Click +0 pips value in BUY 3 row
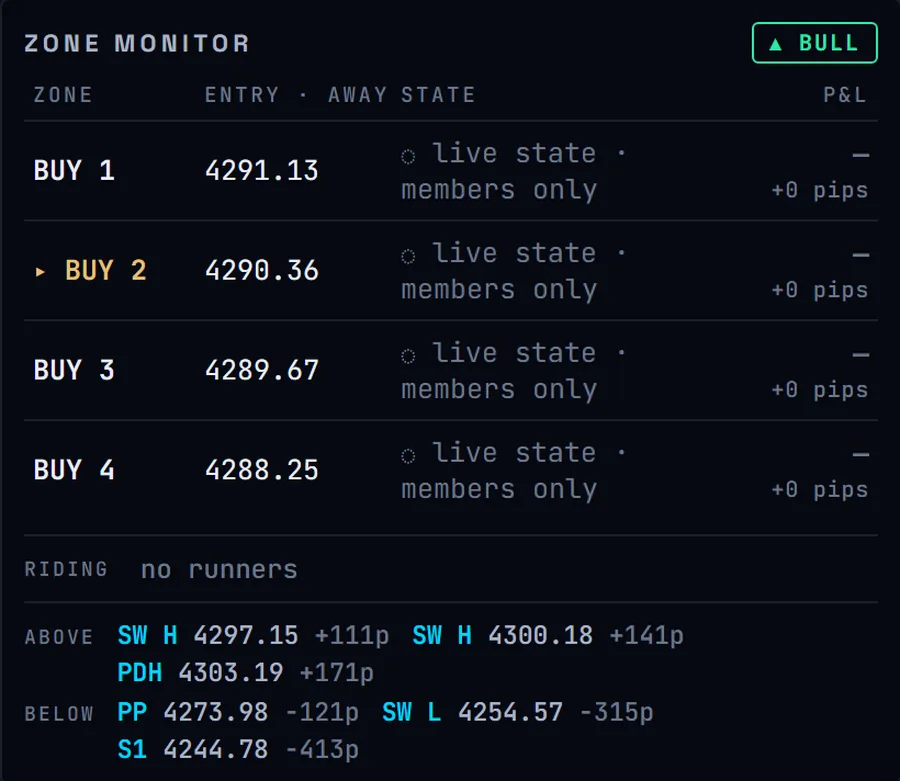Viewport: 900px width, 781px height. pyautogui.click(x=820, y=390)
